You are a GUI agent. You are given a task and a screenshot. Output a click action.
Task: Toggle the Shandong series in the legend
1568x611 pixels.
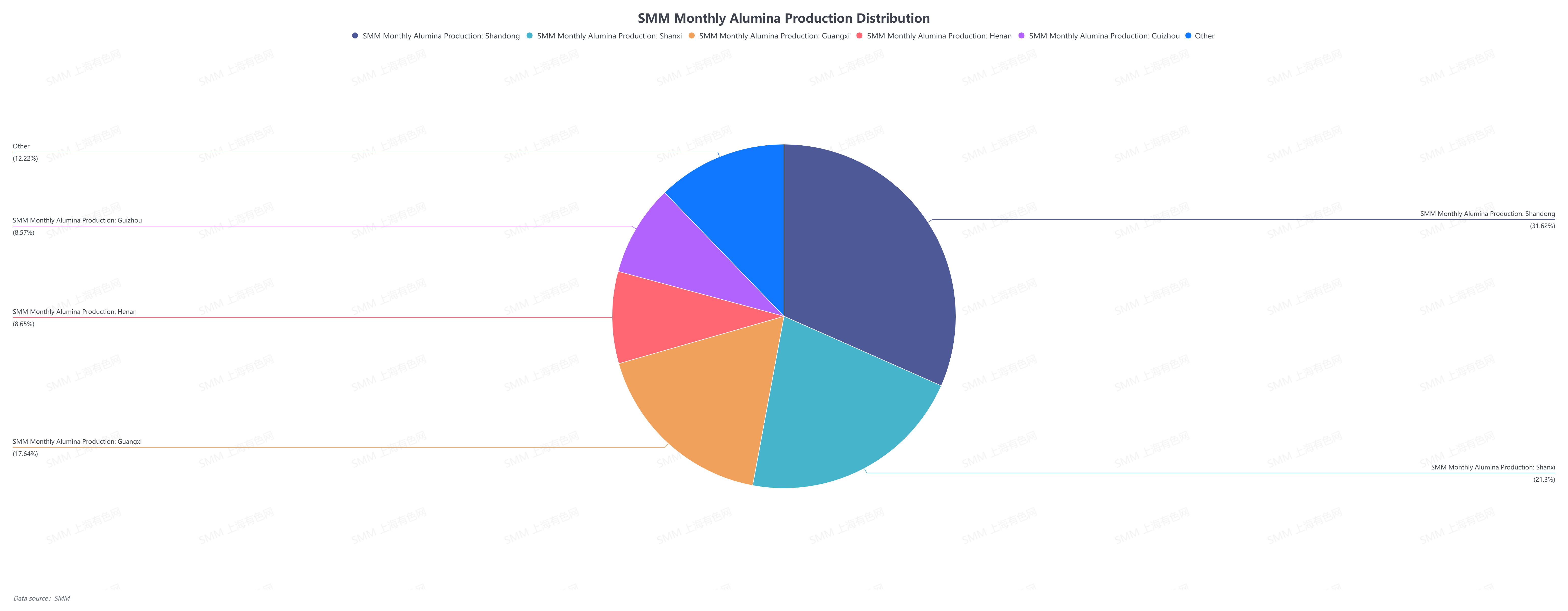(x=436, y=36)
